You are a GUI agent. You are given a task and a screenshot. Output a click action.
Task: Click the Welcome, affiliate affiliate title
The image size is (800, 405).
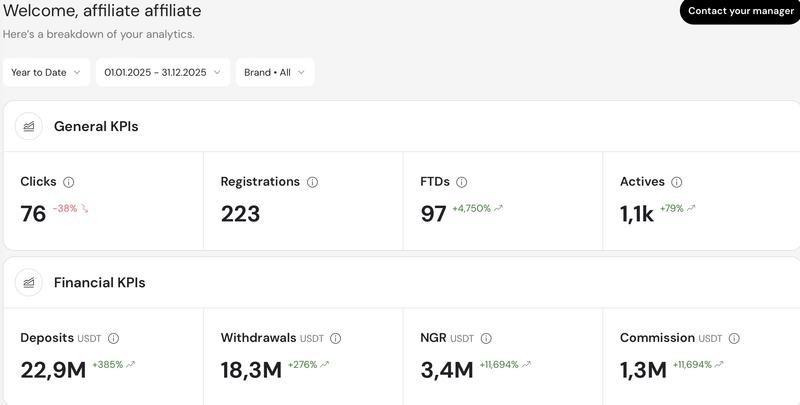coord(102,11)
